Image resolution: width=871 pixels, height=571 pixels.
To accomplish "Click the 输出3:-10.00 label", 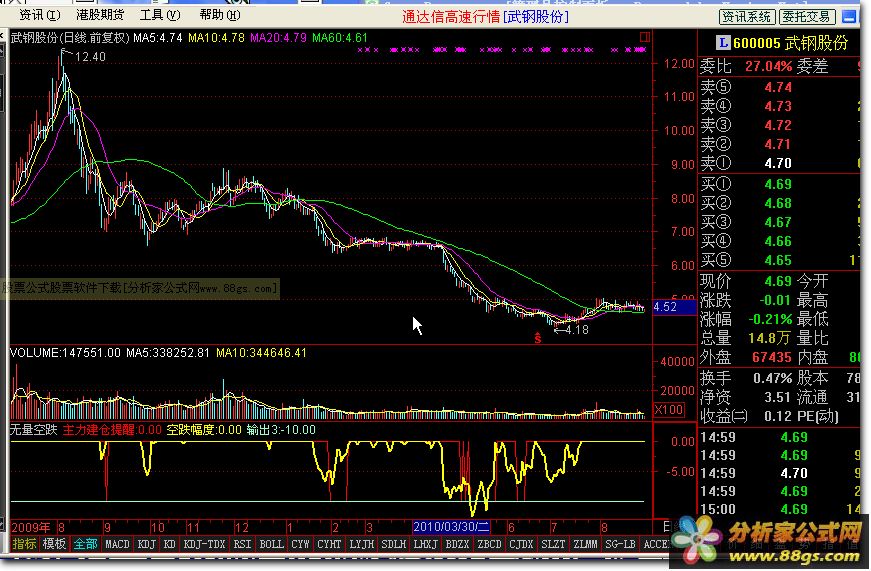I will point(281,430).
